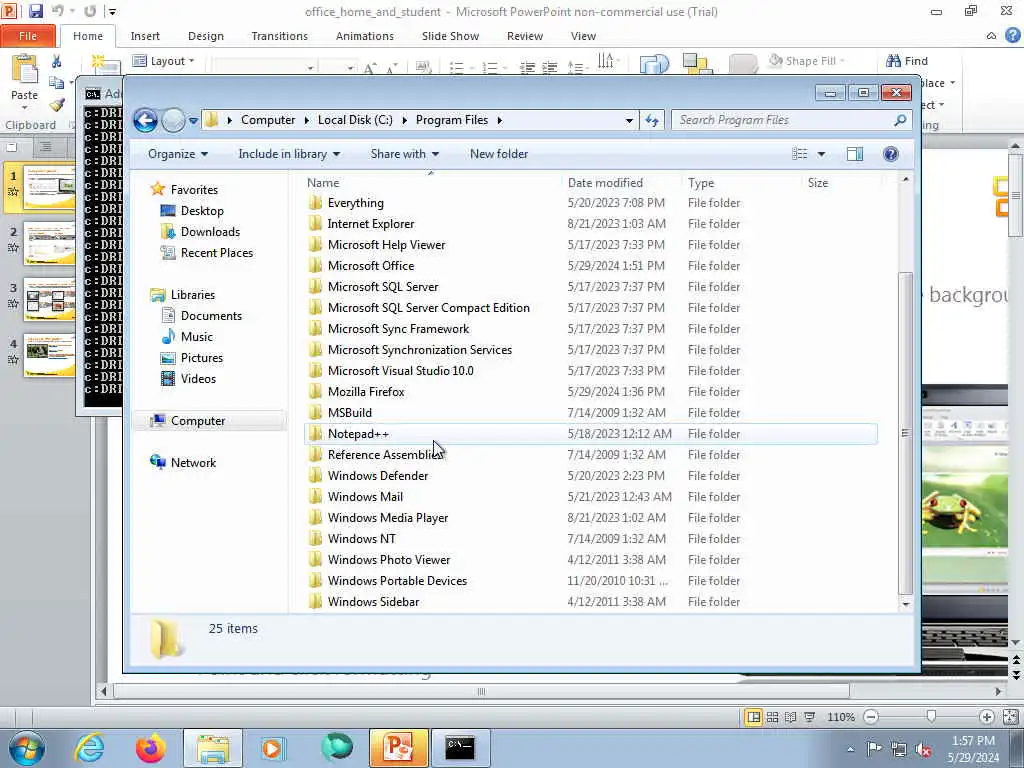Click the PowerPoint zoom slider handle
Screen dimensions: 1024x768
(931, 717)
